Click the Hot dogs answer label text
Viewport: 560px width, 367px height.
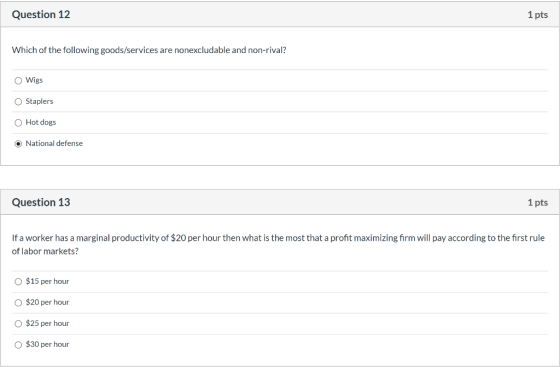click(41, 122)
